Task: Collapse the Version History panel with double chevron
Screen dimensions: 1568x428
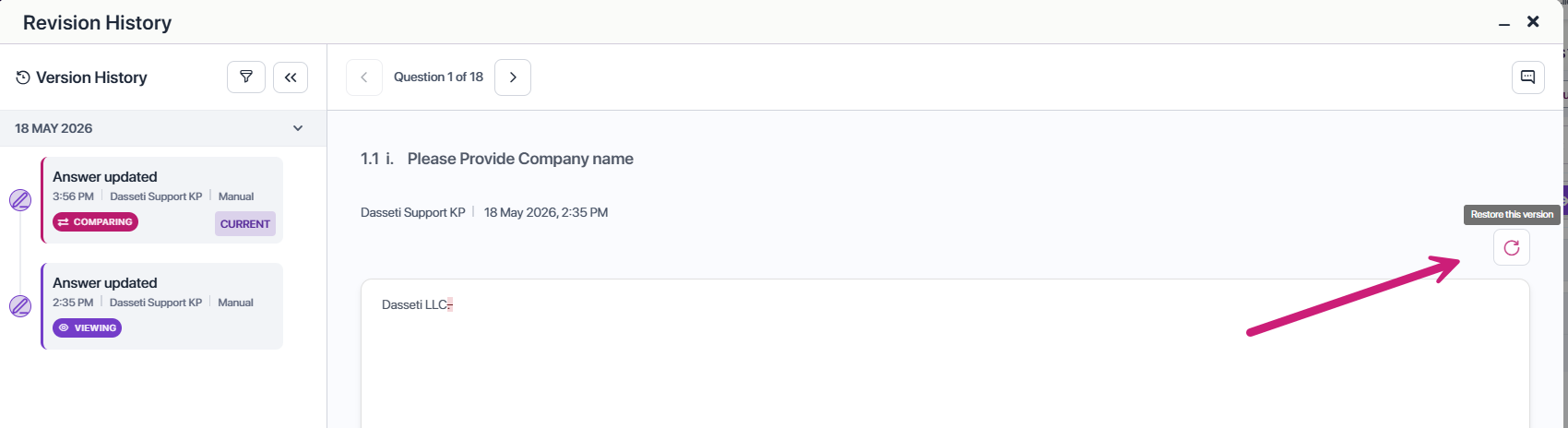Action: coord(291,77)
